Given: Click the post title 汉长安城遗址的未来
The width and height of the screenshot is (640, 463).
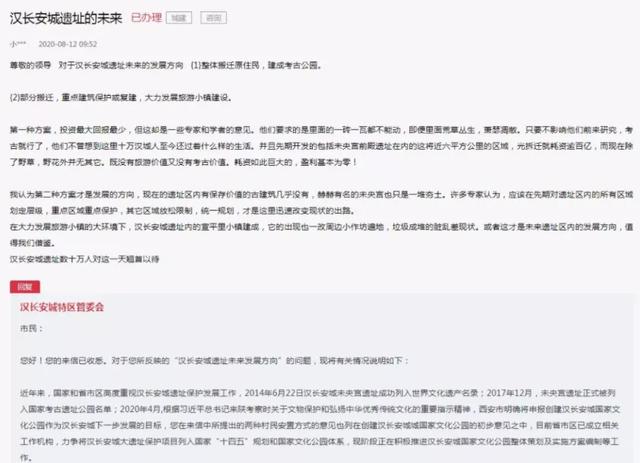Looking at the screenshot, I should point(66,18).
